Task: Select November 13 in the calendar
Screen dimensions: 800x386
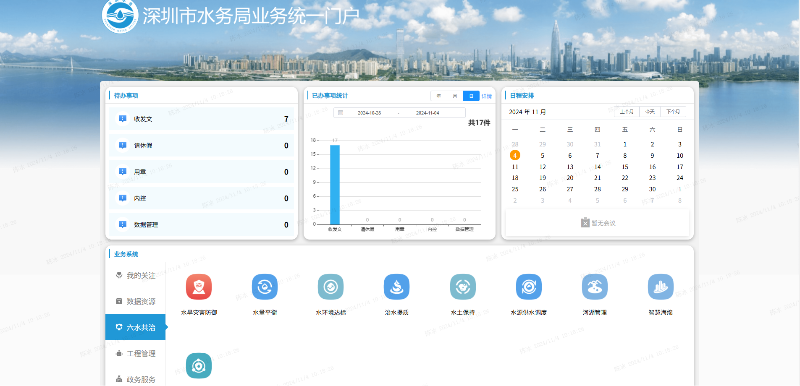Action: (570, 167)
